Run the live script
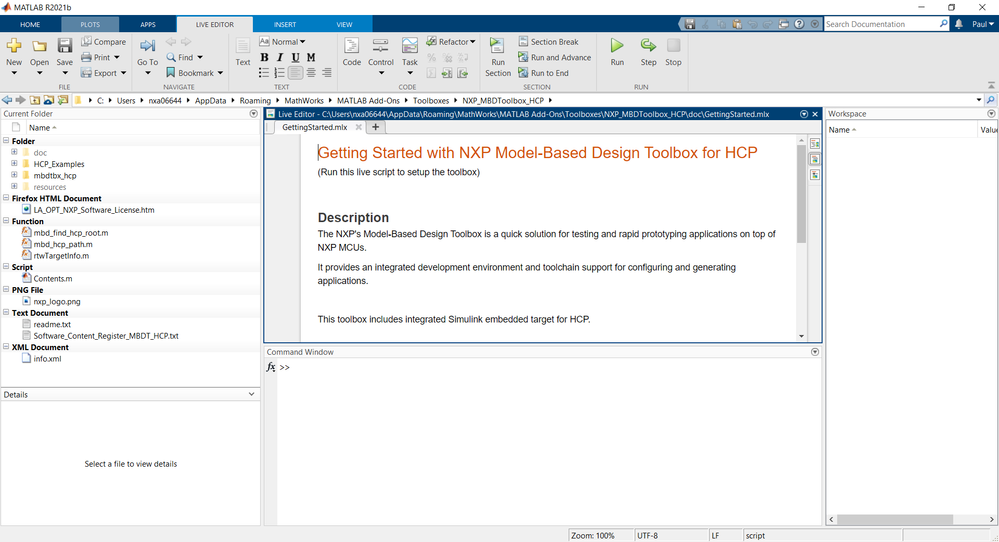This screenshot has height=542, width=999. pyautogui.click(x=617, y=52)
